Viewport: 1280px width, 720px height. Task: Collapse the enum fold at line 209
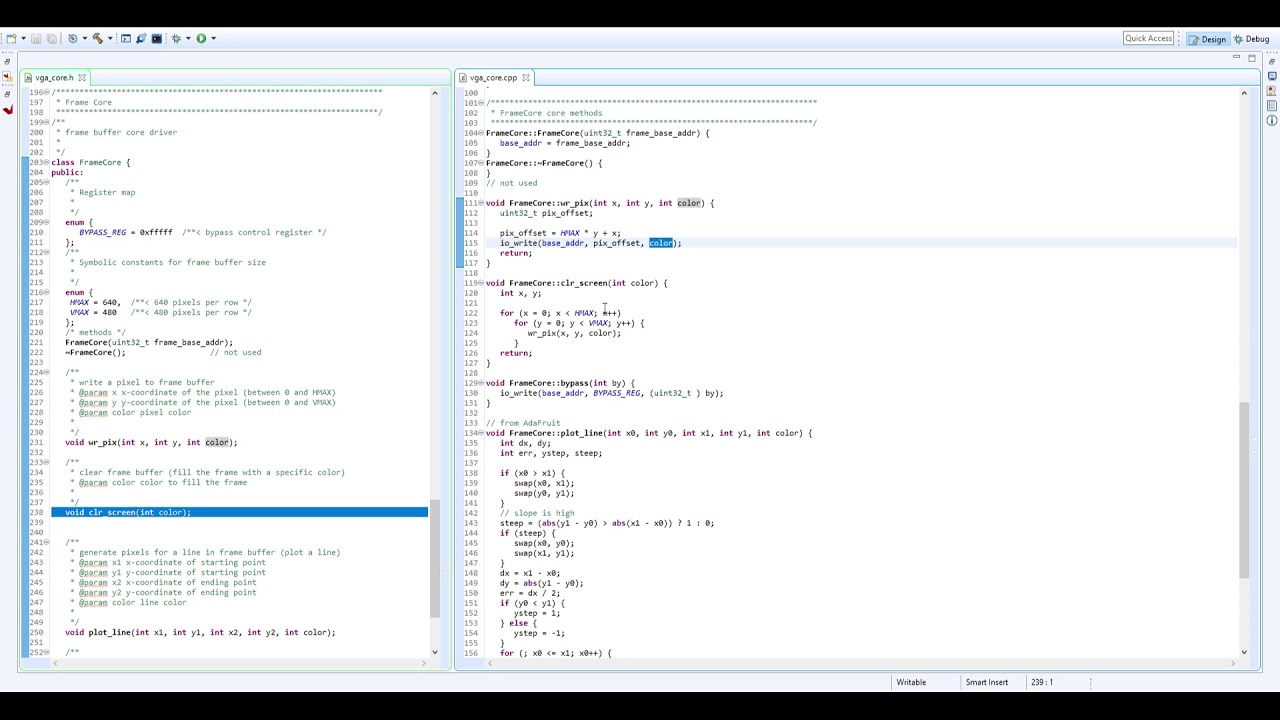pyautogui.click(x=48, y=222)
